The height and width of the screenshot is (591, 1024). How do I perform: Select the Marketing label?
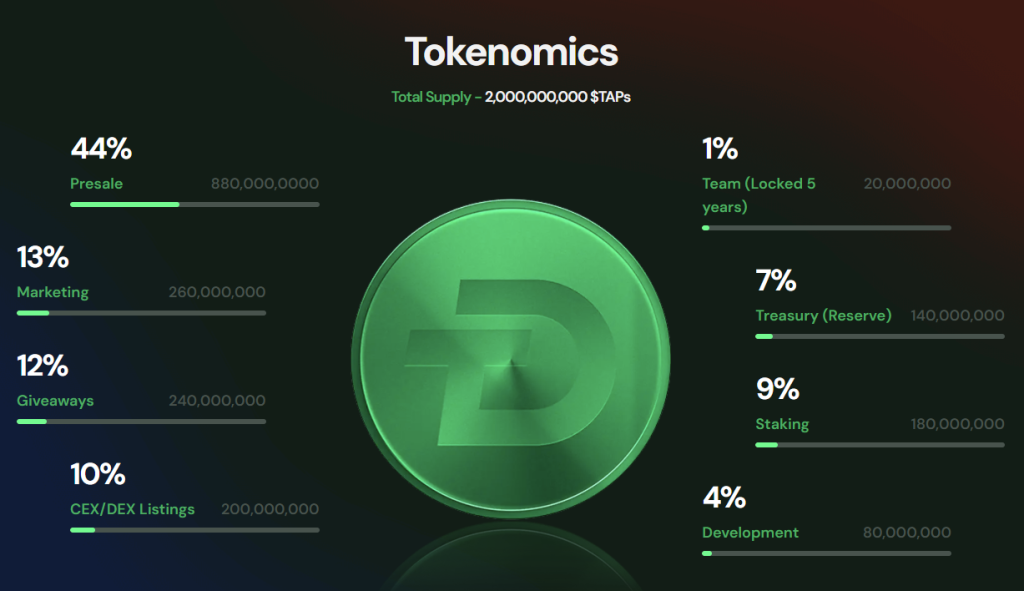pos(52,292)
